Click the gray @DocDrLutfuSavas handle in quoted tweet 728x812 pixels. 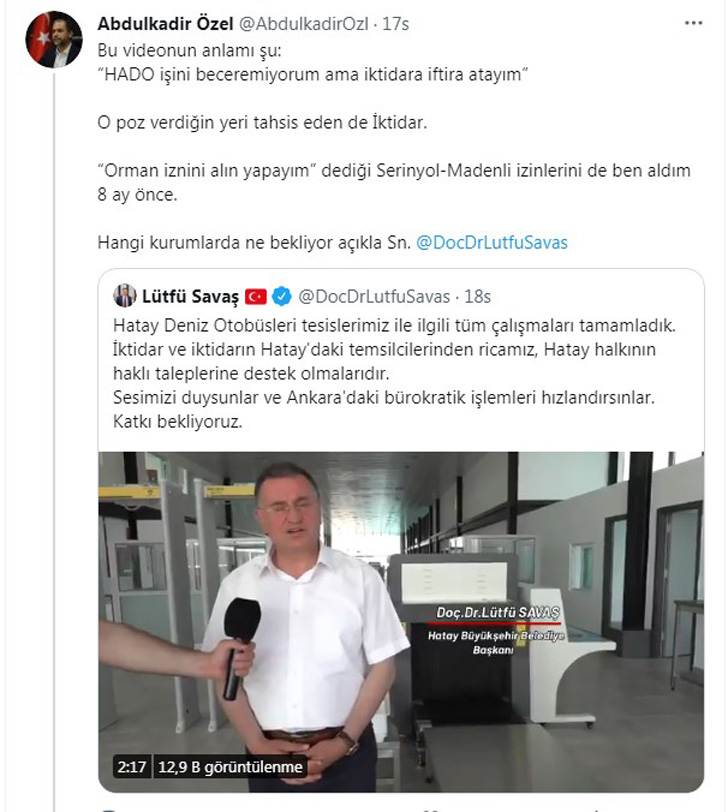[x=374, y=296]
